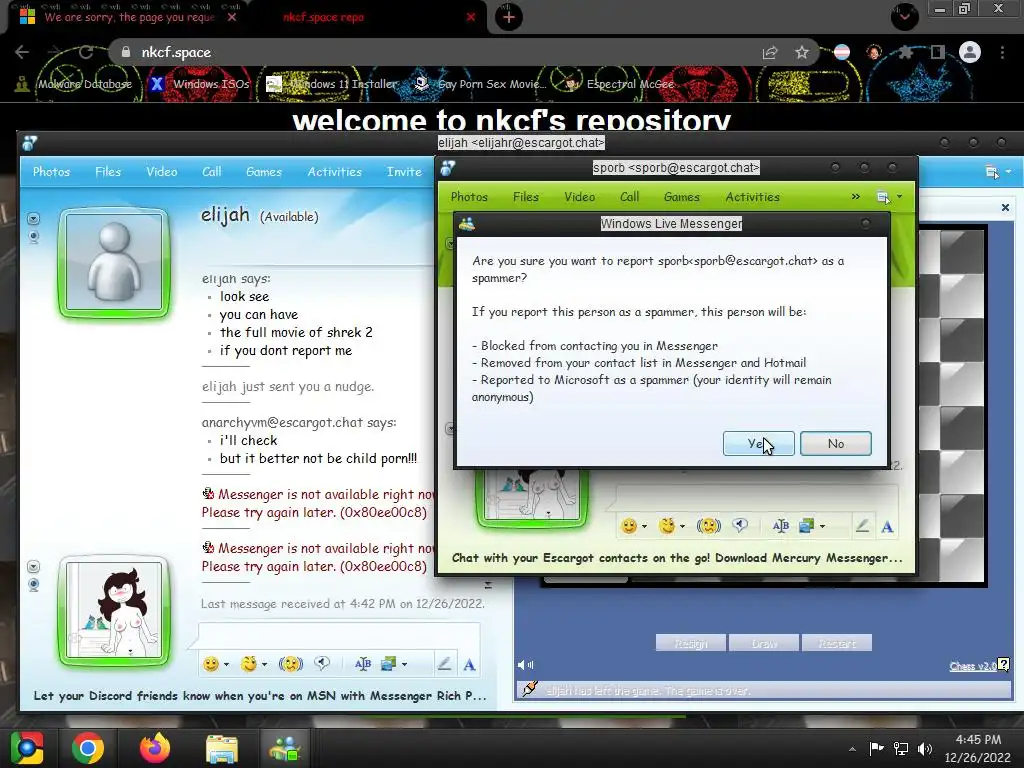Open Activities in elijah chat window
This screenshot has height=768, width=1024.
334,172
